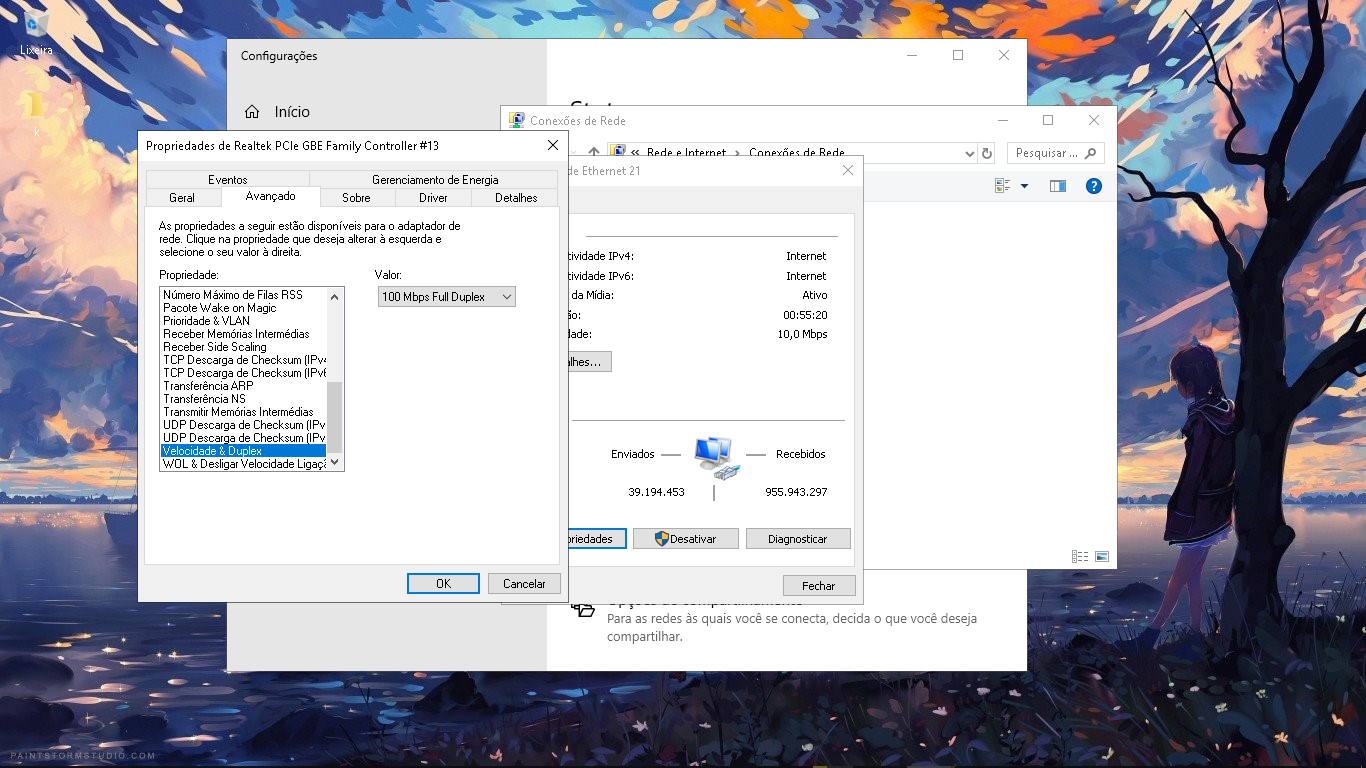Open the view options dropdown arrow

tap(1024, 186)
